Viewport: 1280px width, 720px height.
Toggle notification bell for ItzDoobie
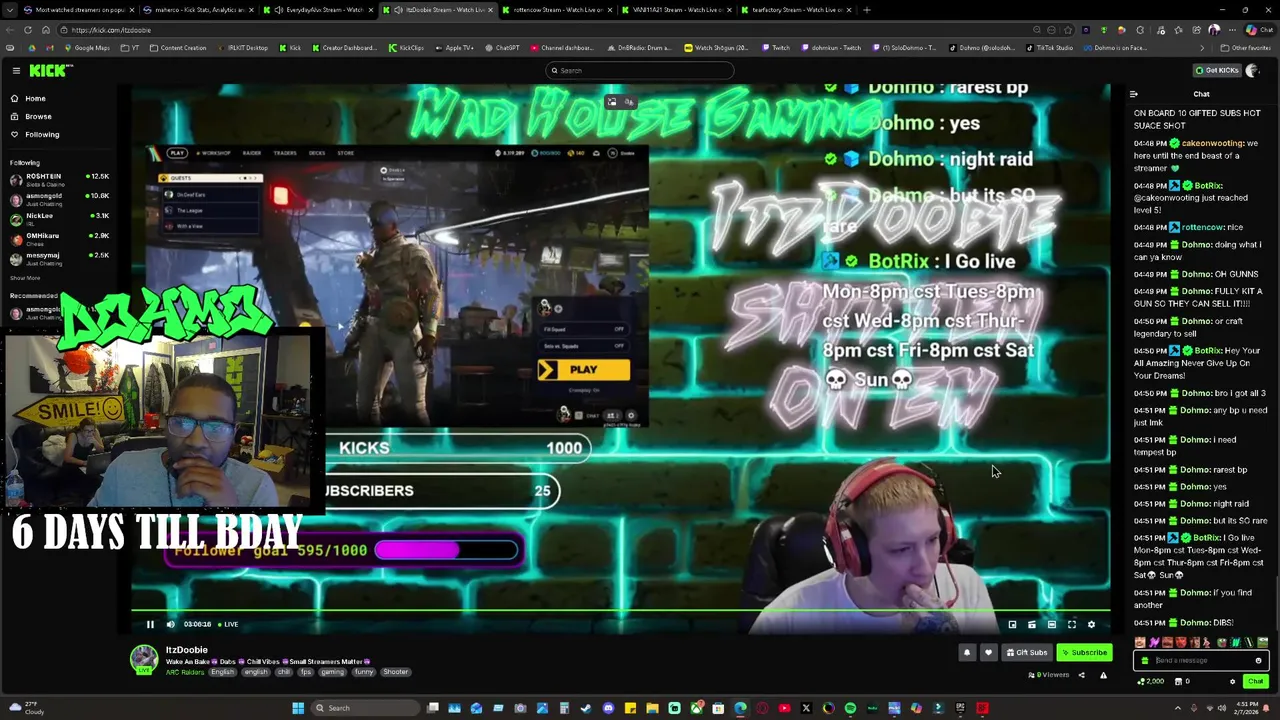[967, 653]
